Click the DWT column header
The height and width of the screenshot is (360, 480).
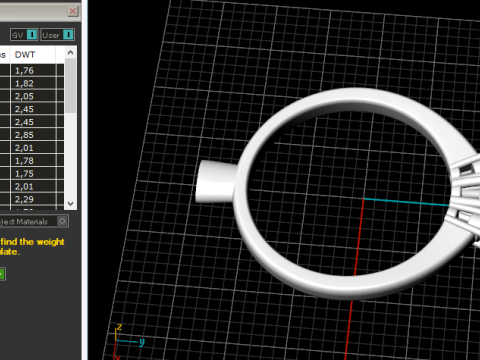click(33, 55)
